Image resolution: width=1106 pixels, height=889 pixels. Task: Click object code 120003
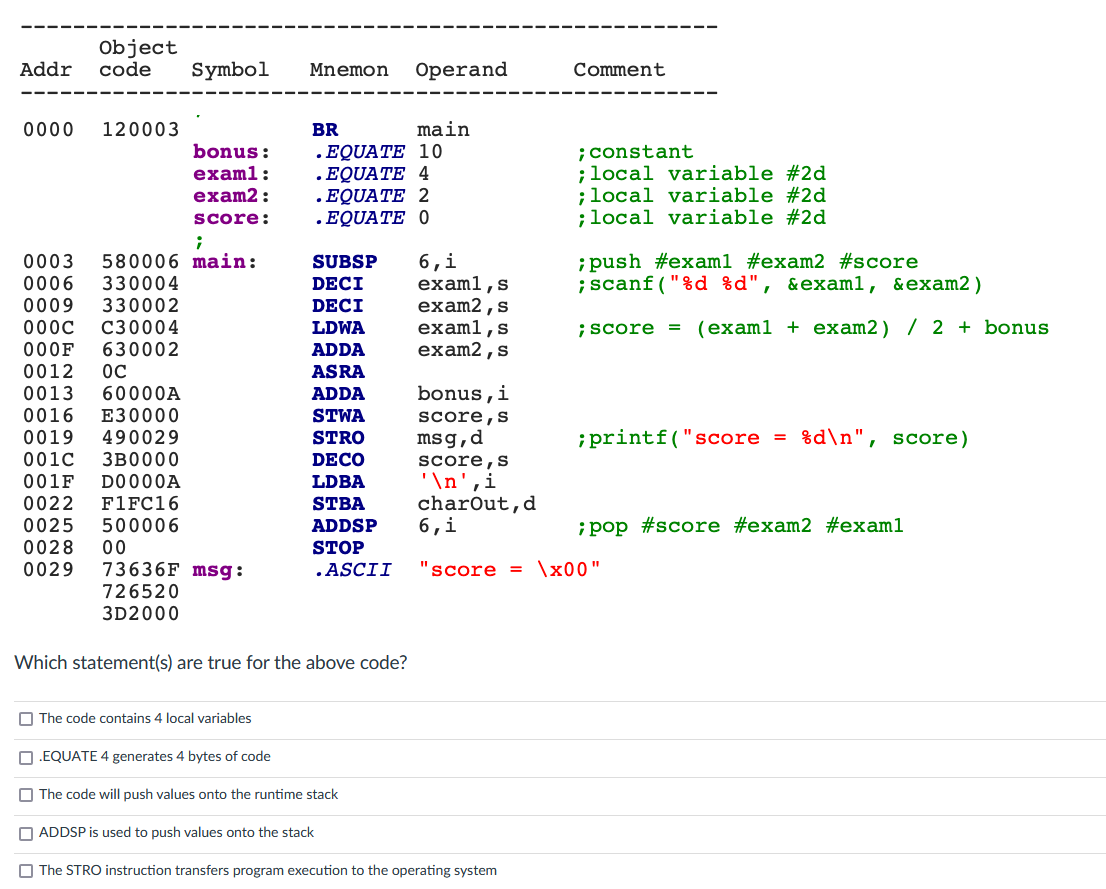tap(140, 130)
